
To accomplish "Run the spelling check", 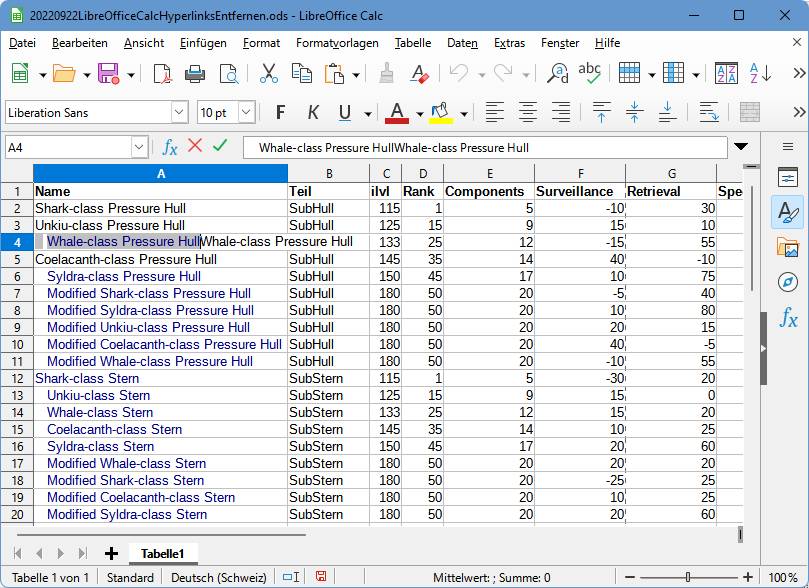I will (590, 74).
